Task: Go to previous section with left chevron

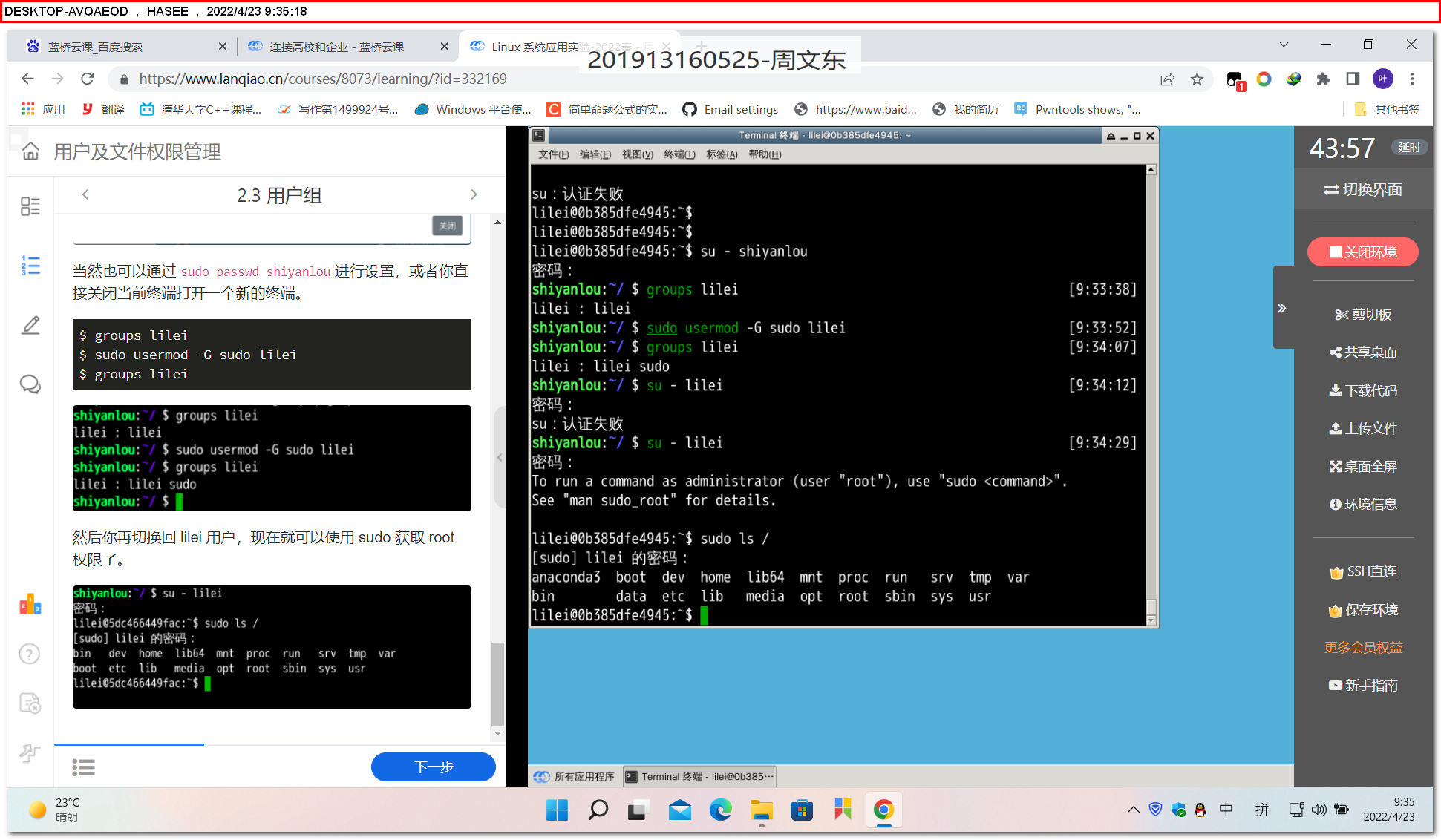Action: coord(85,194)
